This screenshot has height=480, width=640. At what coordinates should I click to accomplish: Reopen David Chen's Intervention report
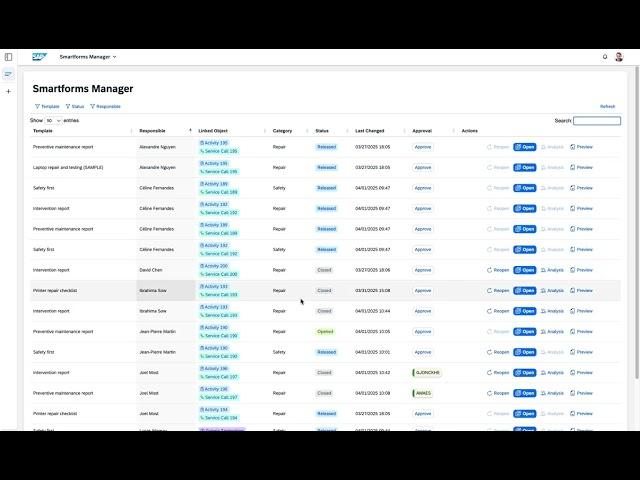pyautogui.click(x=498, y=270)
